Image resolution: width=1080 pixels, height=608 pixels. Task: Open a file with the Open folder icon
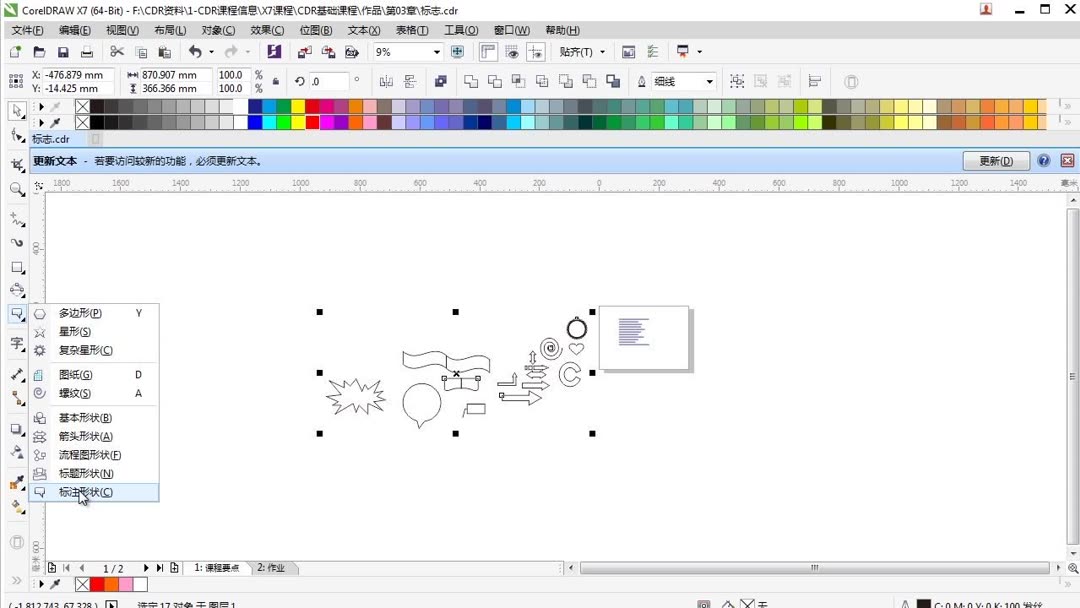39,52
